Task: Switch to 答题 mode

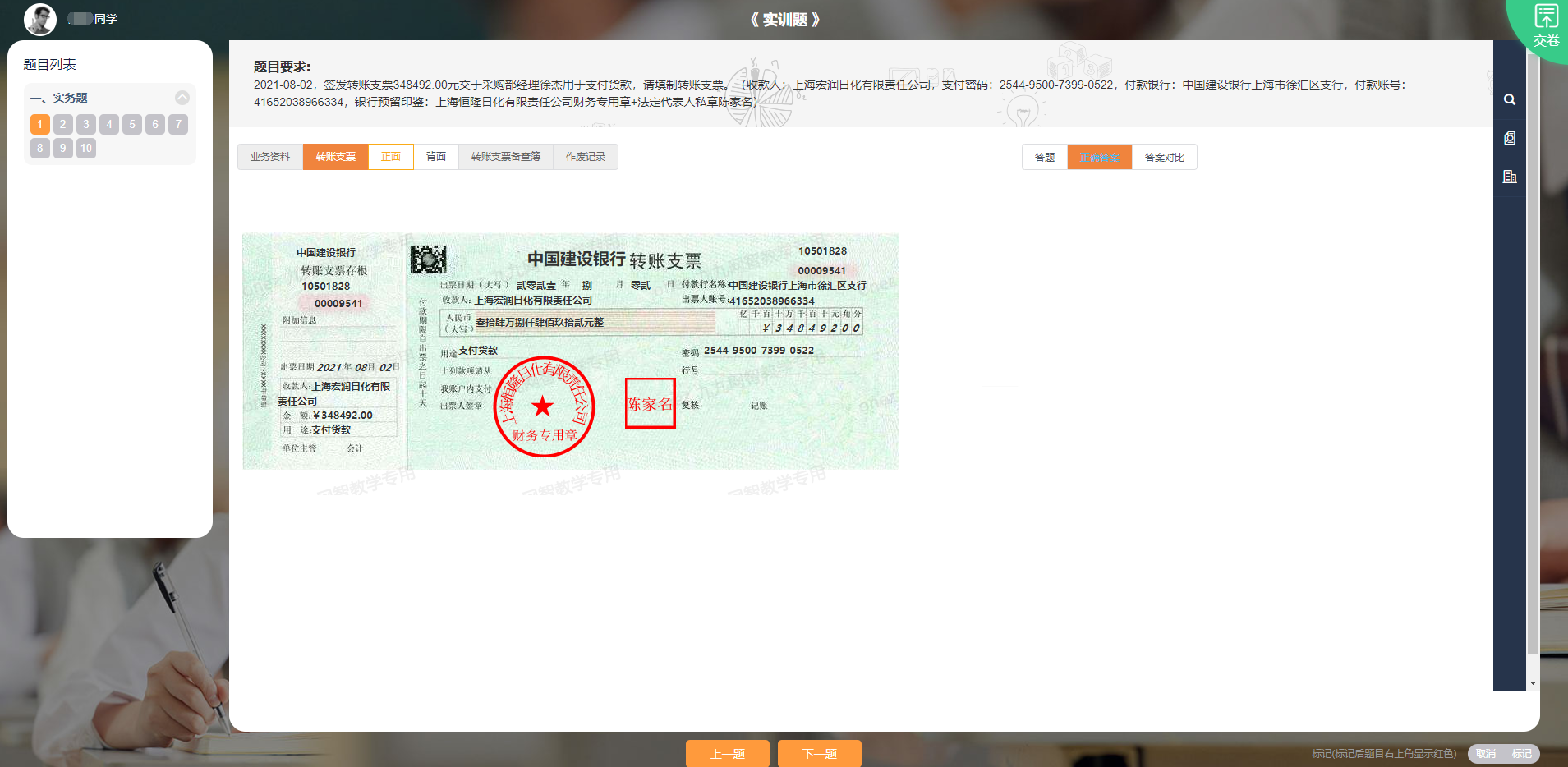Action: (x=1045, y=157)
